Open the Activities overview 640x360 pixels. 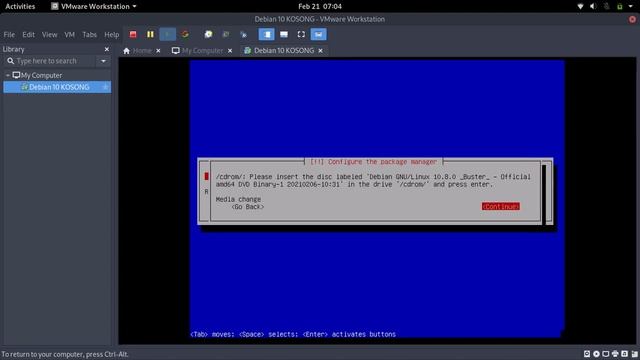(x=20, y=7)
